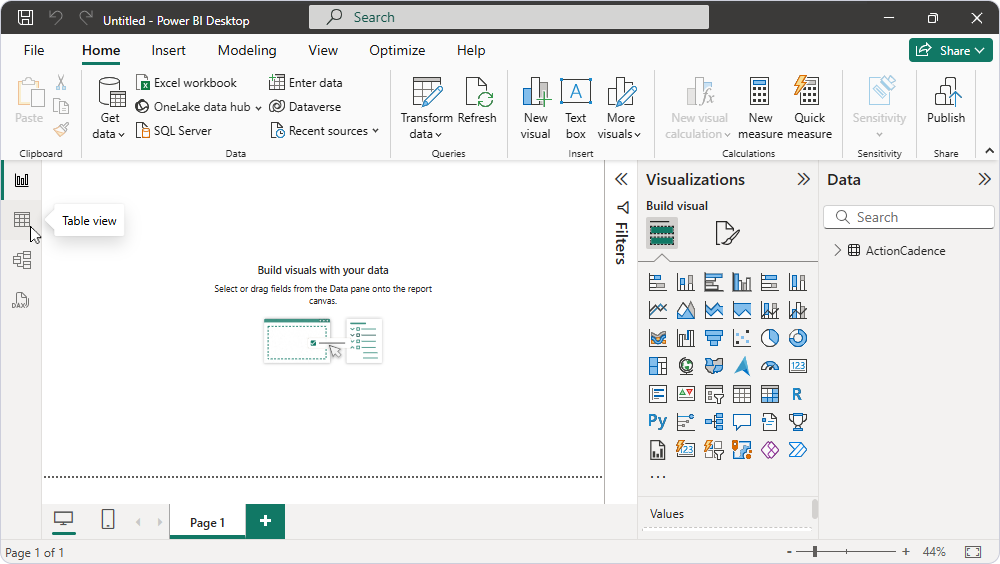Expand the ActionCadence table
The image size is (1000, 564).
click(x=837, y=251)
